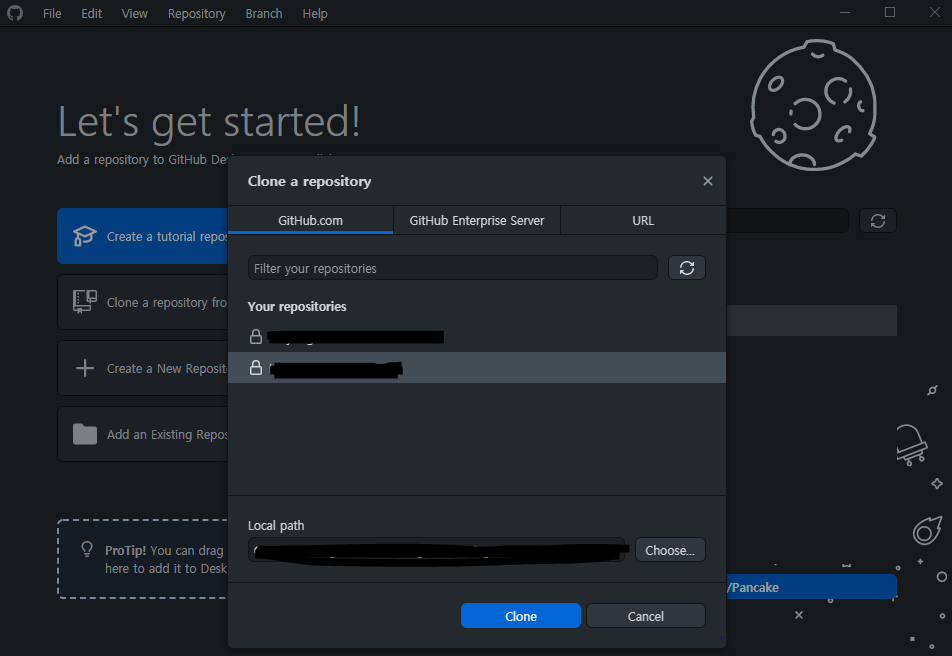Click the /Pancake repository row in background
Screen dimensions: 952x656
tap(812, 587)
